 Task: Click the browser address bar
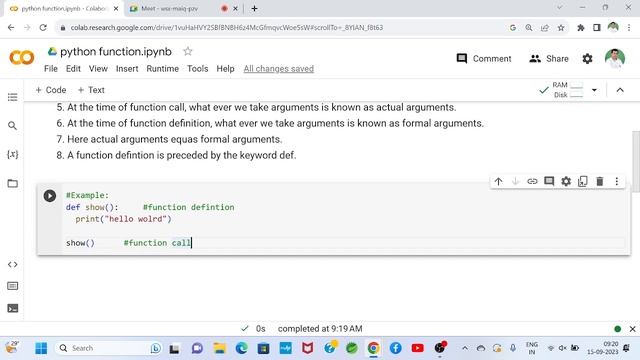click(x=282, y=28)
